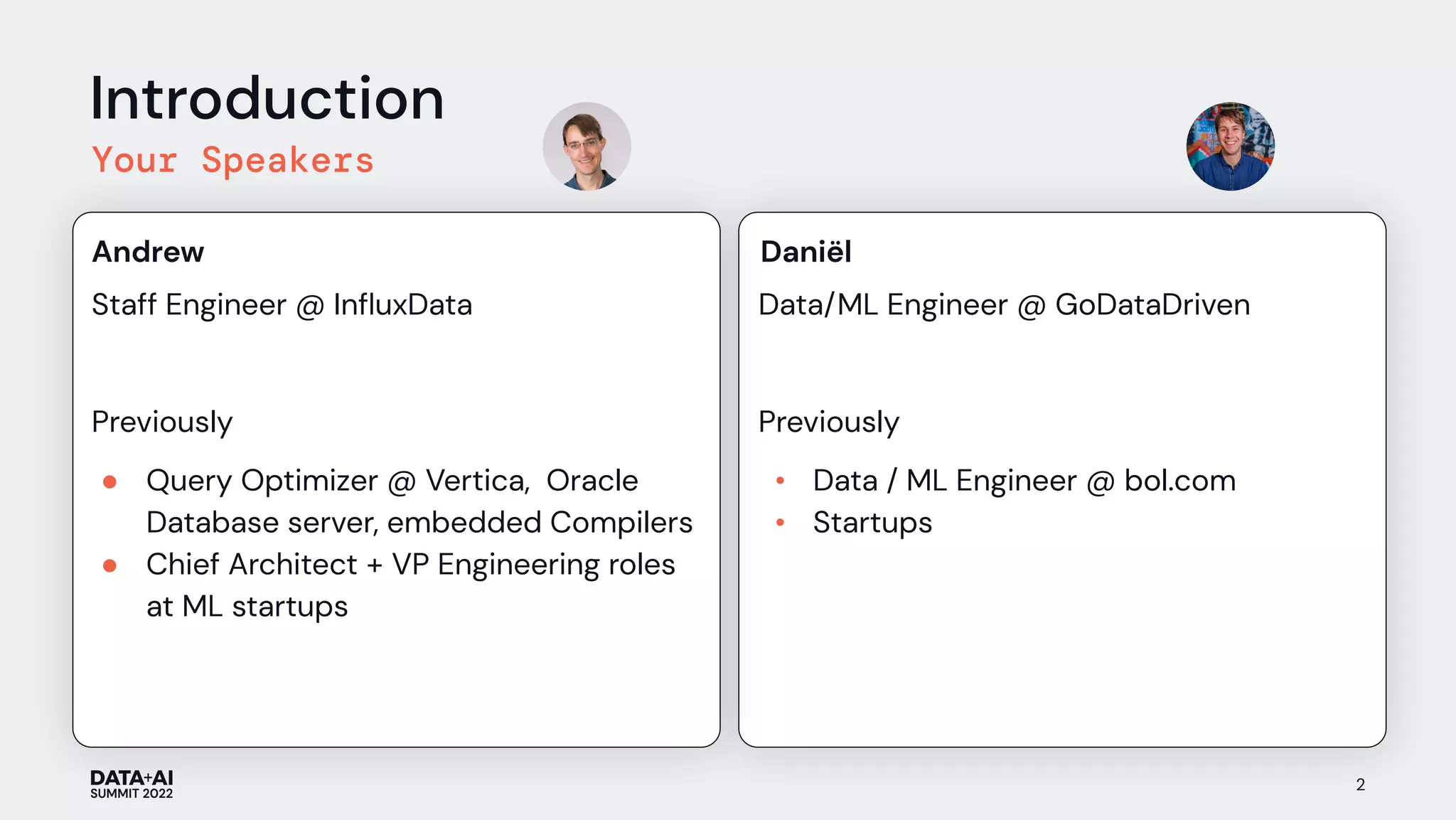Click the slide page number 2
The image size is (1456, 820).
pyautogui.click(x=1360, y=784)
